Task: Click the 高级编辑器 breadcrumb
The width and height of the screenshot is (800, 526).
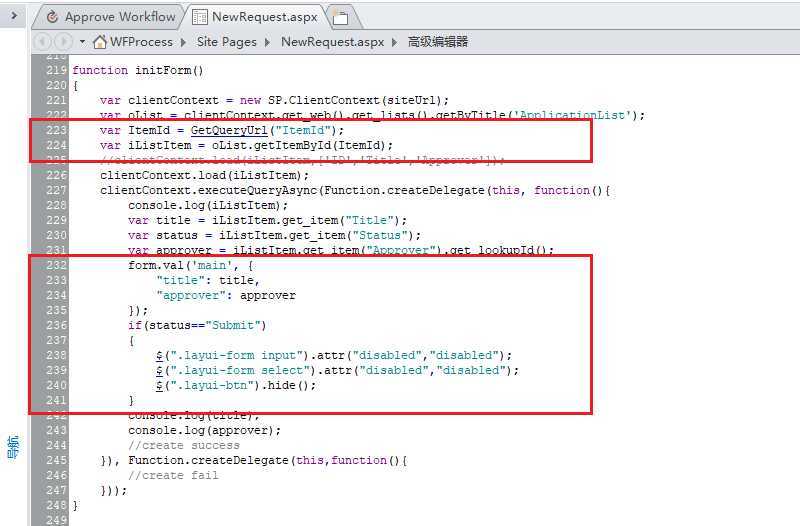Action: click(438, 42)
